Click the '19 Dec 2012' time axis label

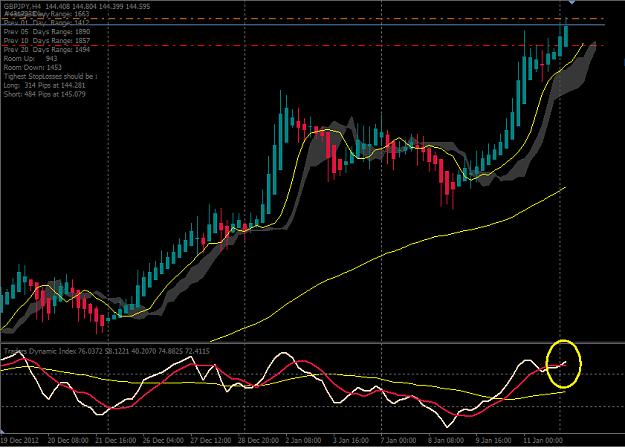coord(20,440)
